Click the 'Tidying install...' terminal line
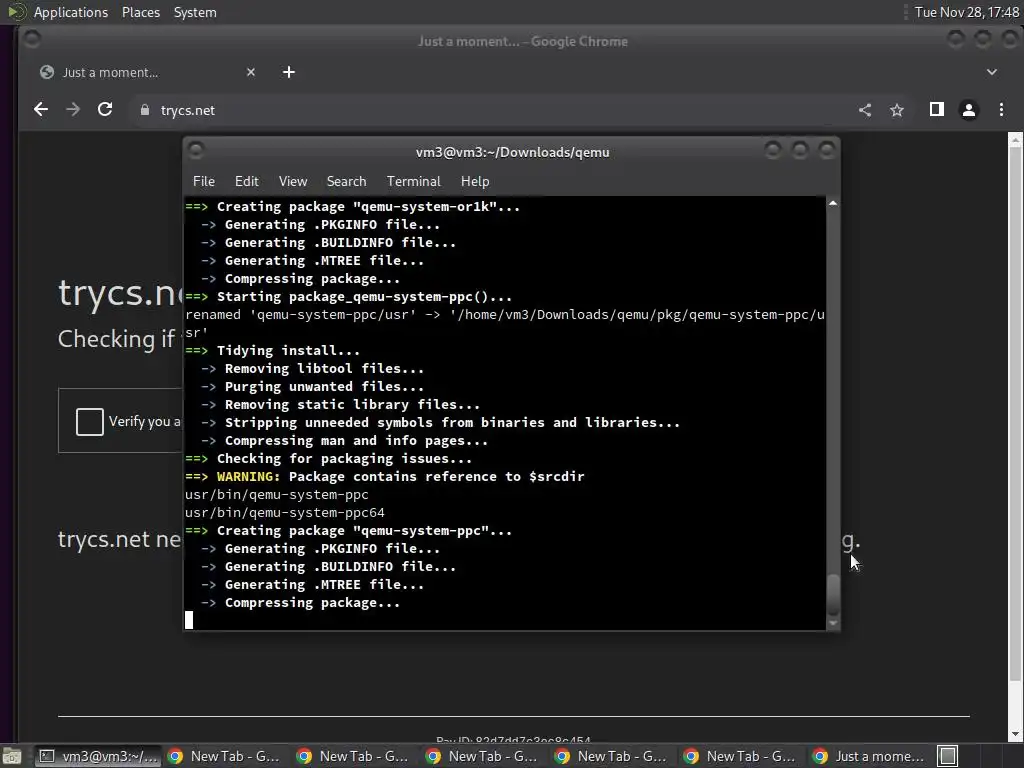The image size is (1024, 768). coord(288,351)
